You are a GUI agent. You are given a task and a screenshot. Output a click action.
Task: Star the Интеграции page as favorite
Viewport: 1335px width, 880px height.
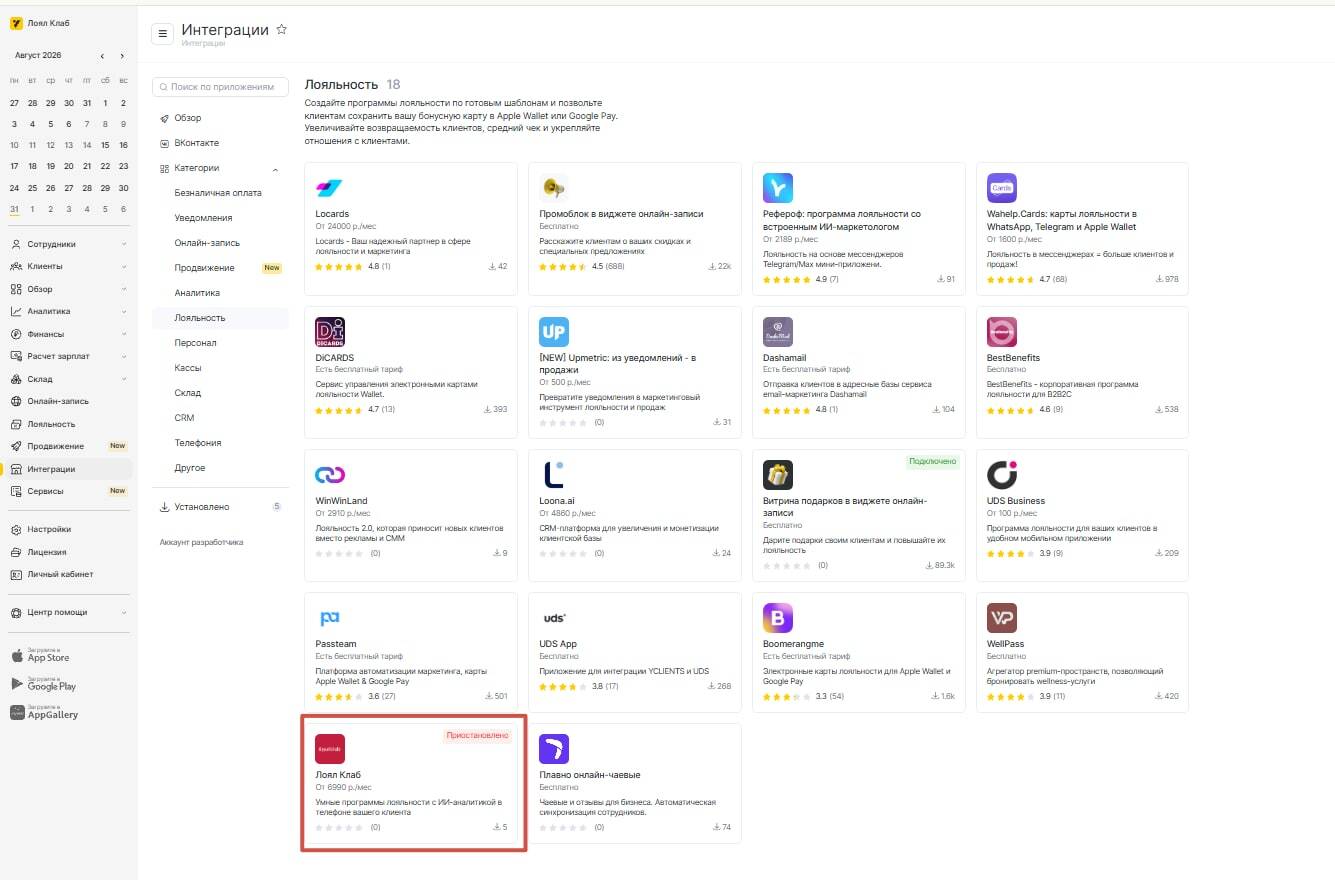click(x=281, y=30)
